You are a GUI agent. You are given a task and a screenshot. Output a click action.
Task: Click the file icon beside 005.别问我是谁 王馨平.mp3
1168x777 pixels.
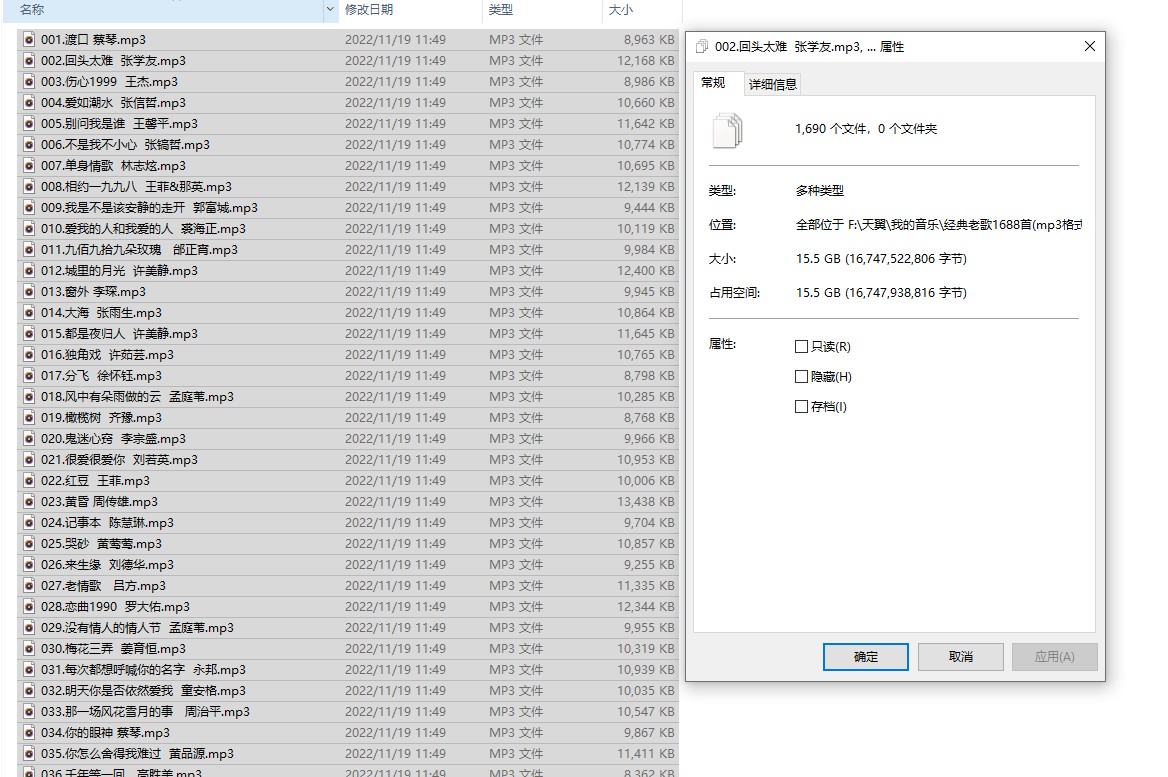29,124
